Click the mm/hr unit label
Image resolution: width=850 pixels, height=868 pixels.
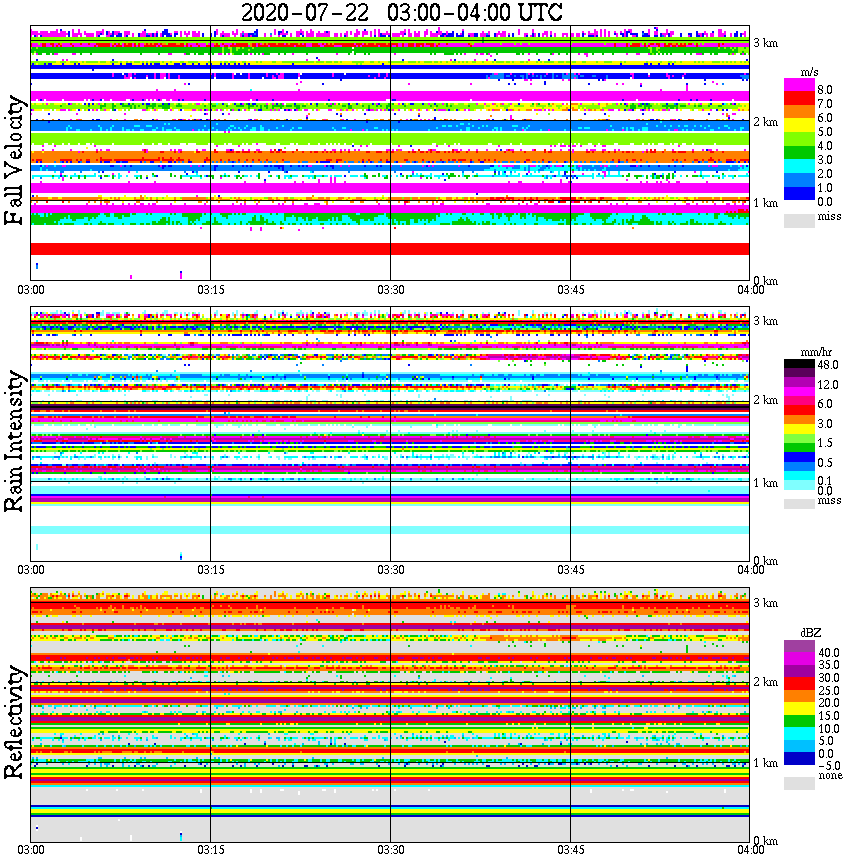(816, 352)
